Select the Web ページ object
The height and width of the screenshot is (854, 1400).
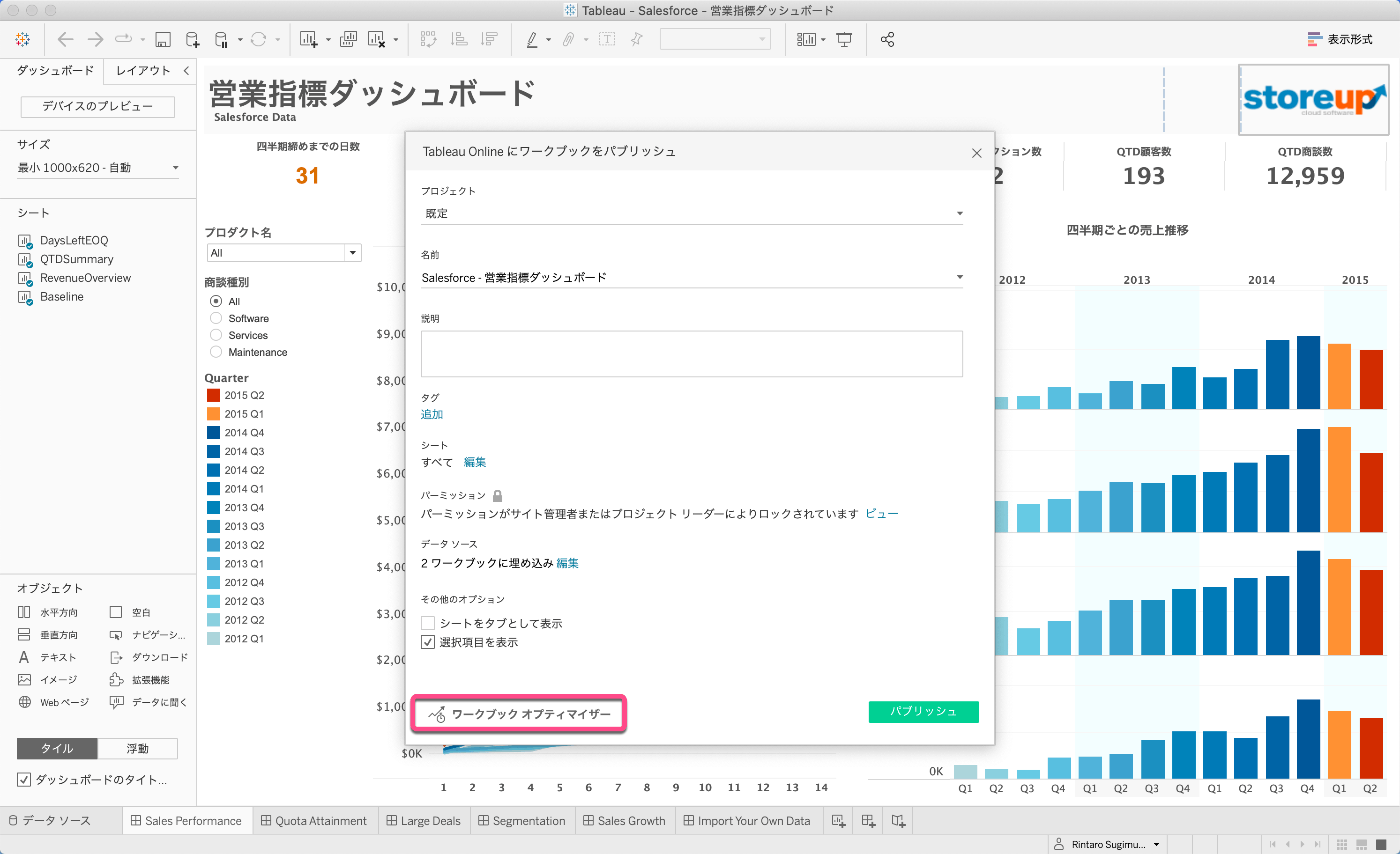(x=54, y=702)
